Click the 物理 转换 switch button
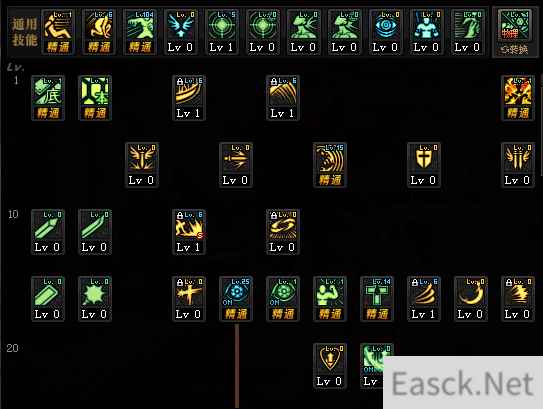 [x=514, y=32]
